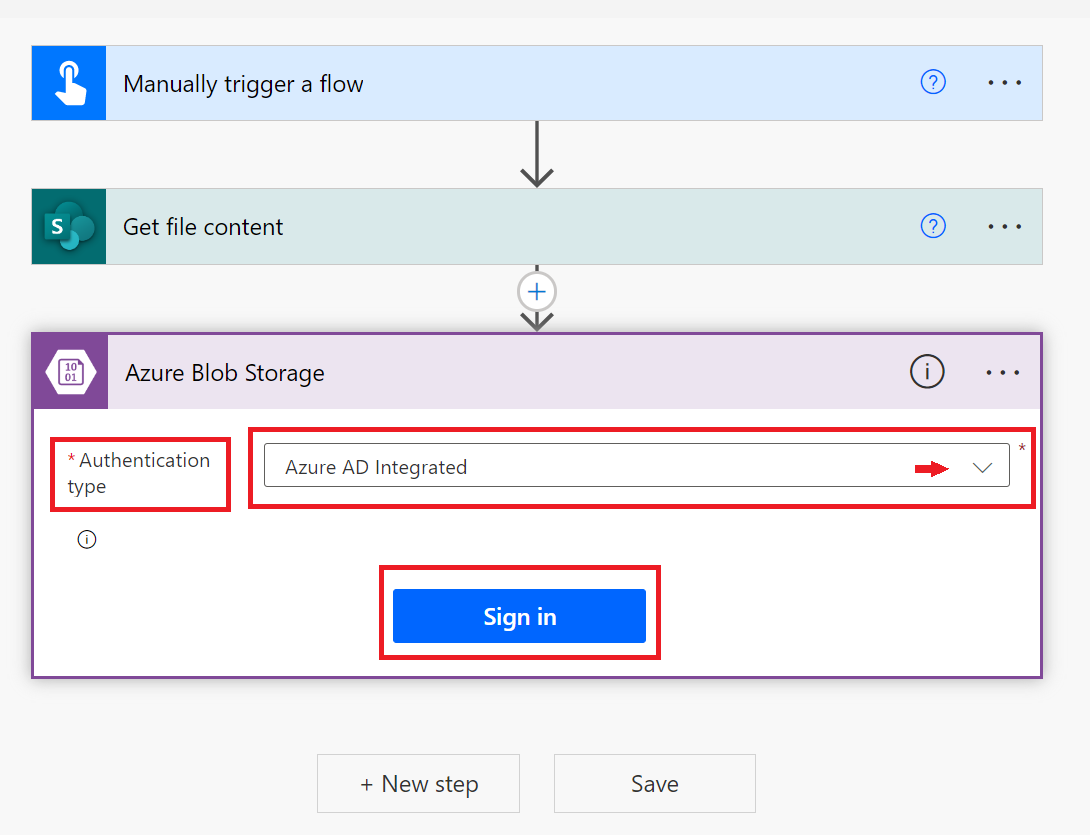This screenshot has width=1090, height=835.
Task: Click the Azure Blob Storage connector icon
Action: click(x=69, y=371)
